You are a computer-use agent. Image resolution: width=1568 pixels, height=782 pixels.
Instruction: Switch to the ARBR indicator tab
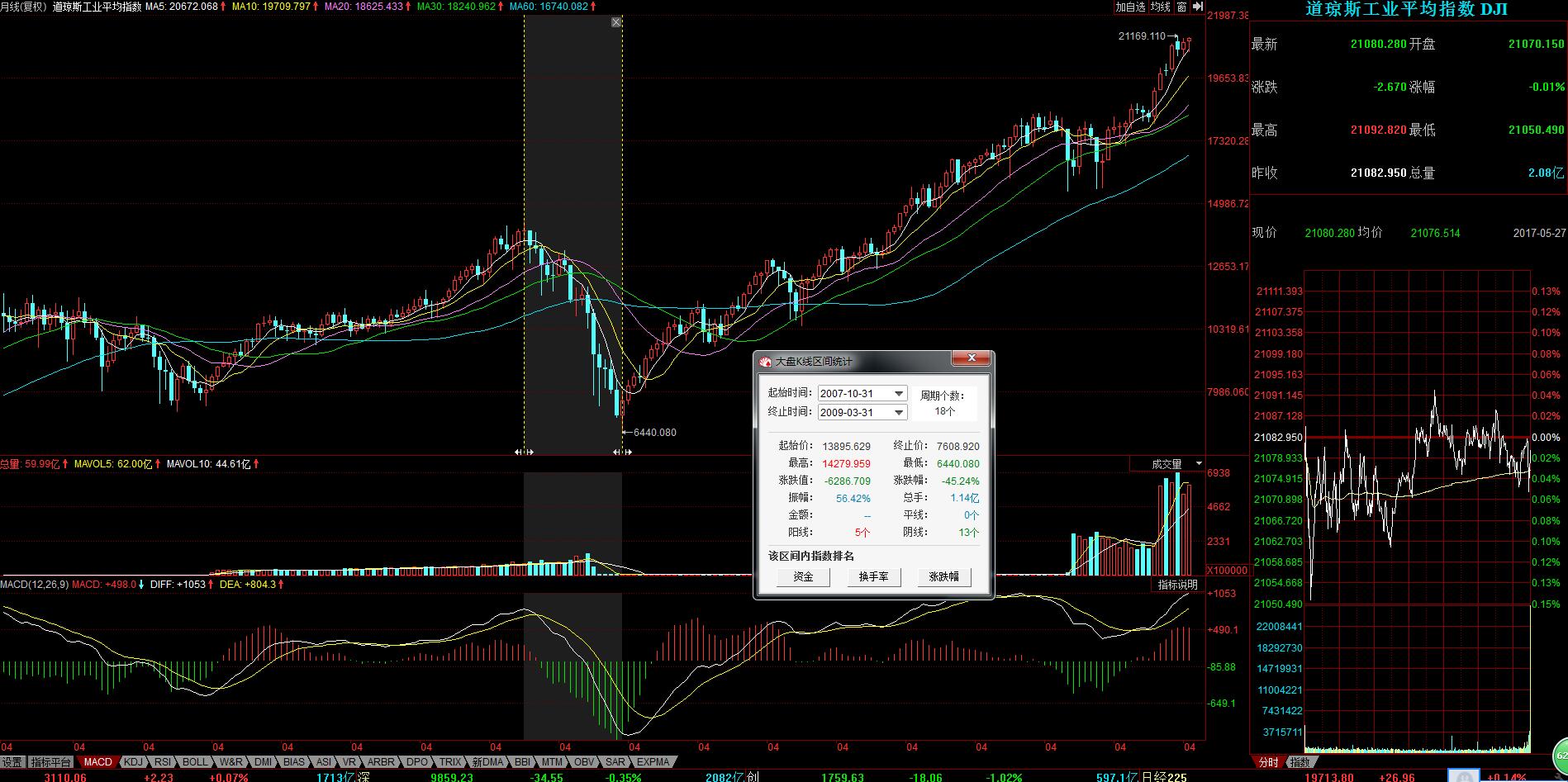tap(381, 762)
